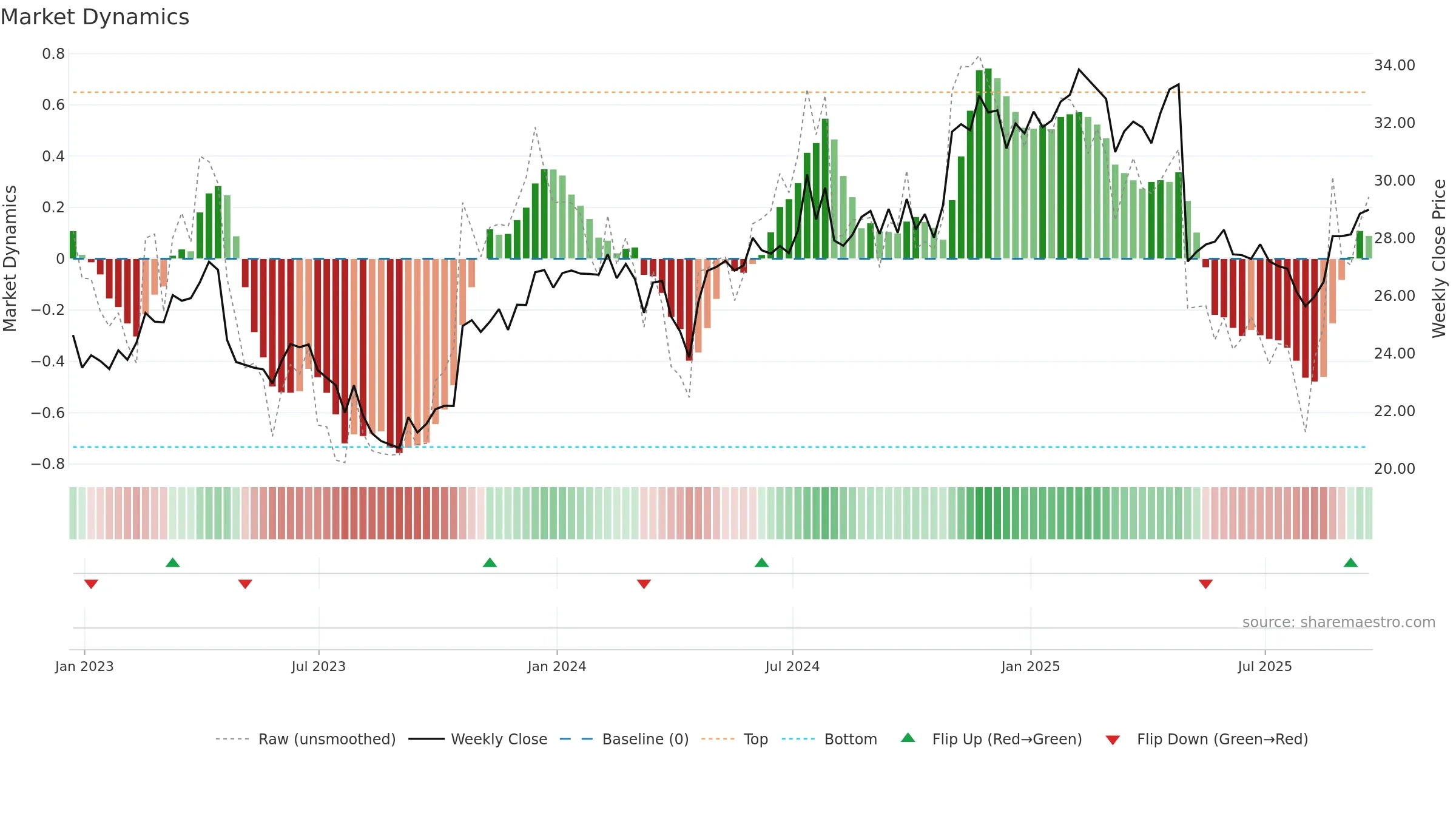
Task: Click the last green flip-up marker after Jul 2025
Action: click(1351, 562)
